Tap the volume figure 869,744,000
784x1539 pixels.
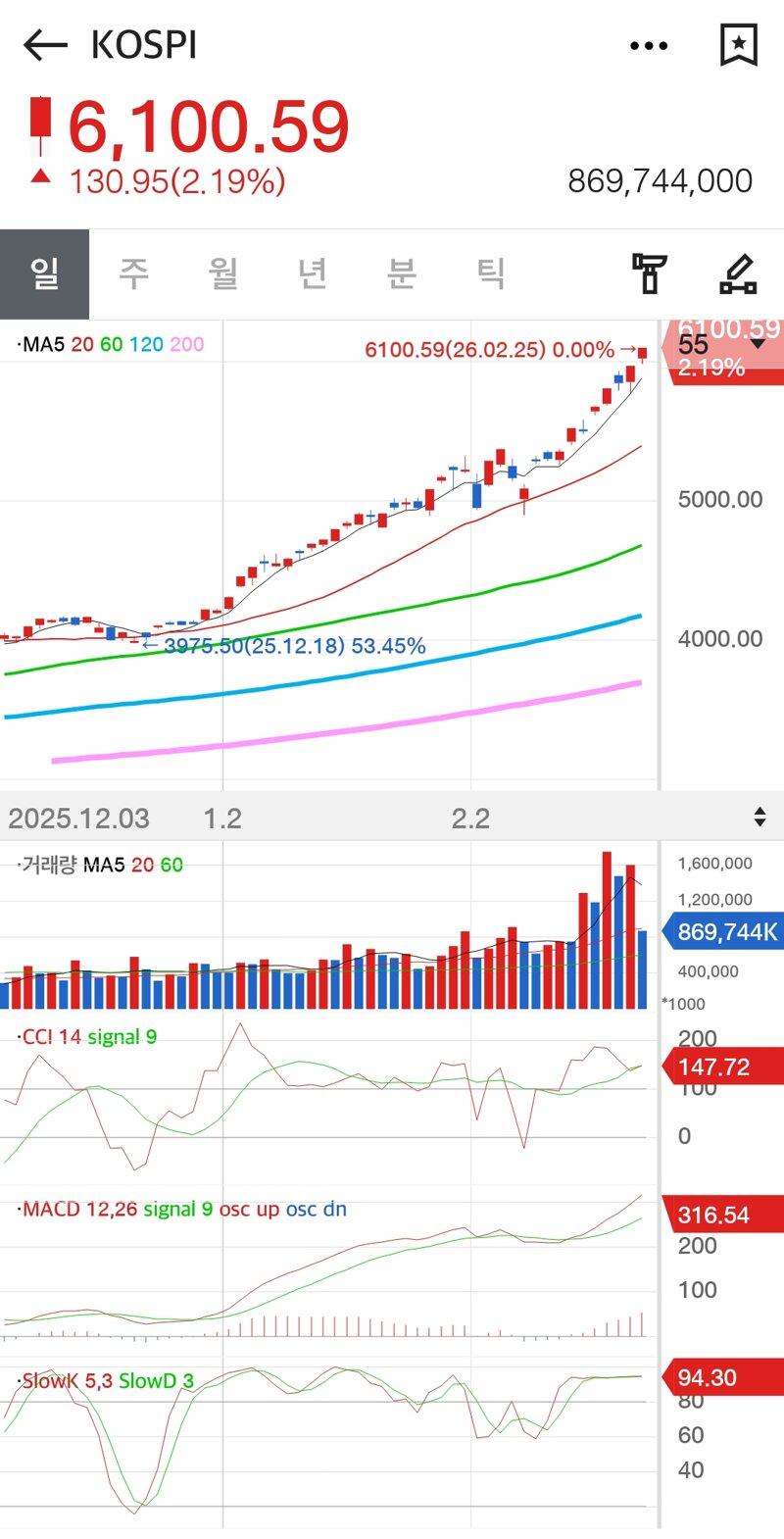pos(661,181)
